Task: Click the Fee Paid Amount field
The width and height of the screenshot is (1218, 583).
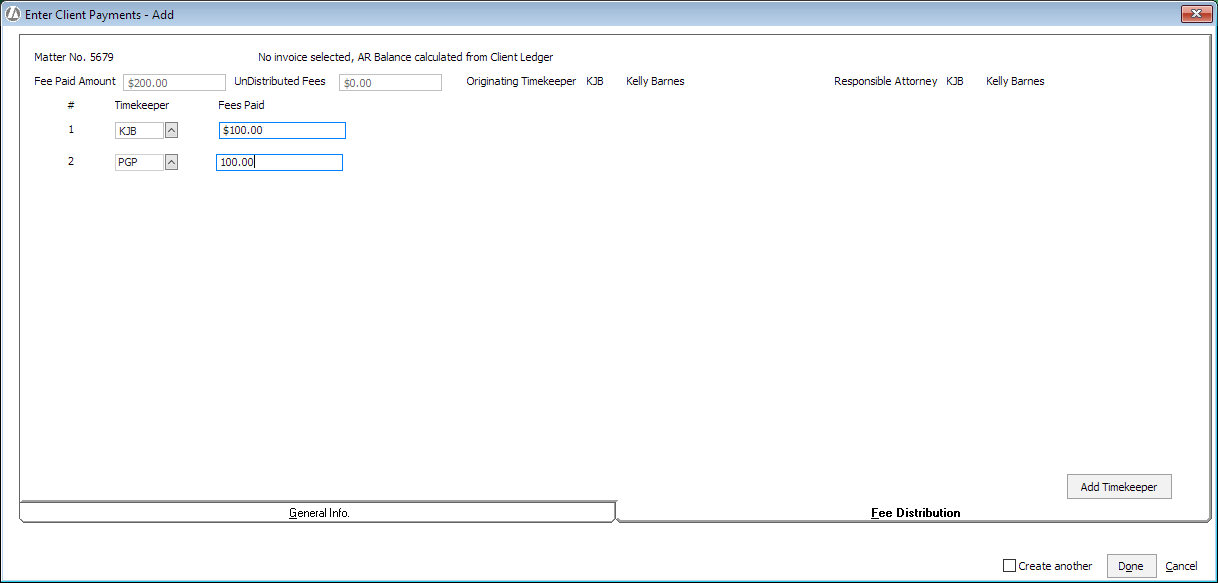Action: point(174,81)
